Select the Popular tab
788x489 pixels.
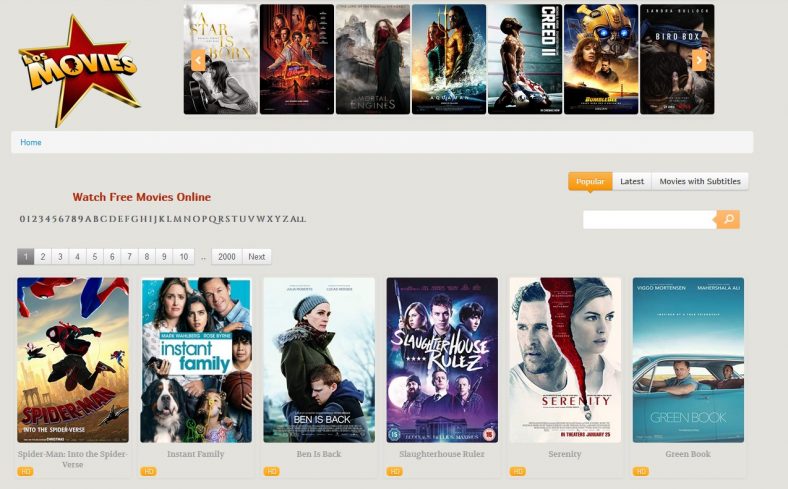590,181
